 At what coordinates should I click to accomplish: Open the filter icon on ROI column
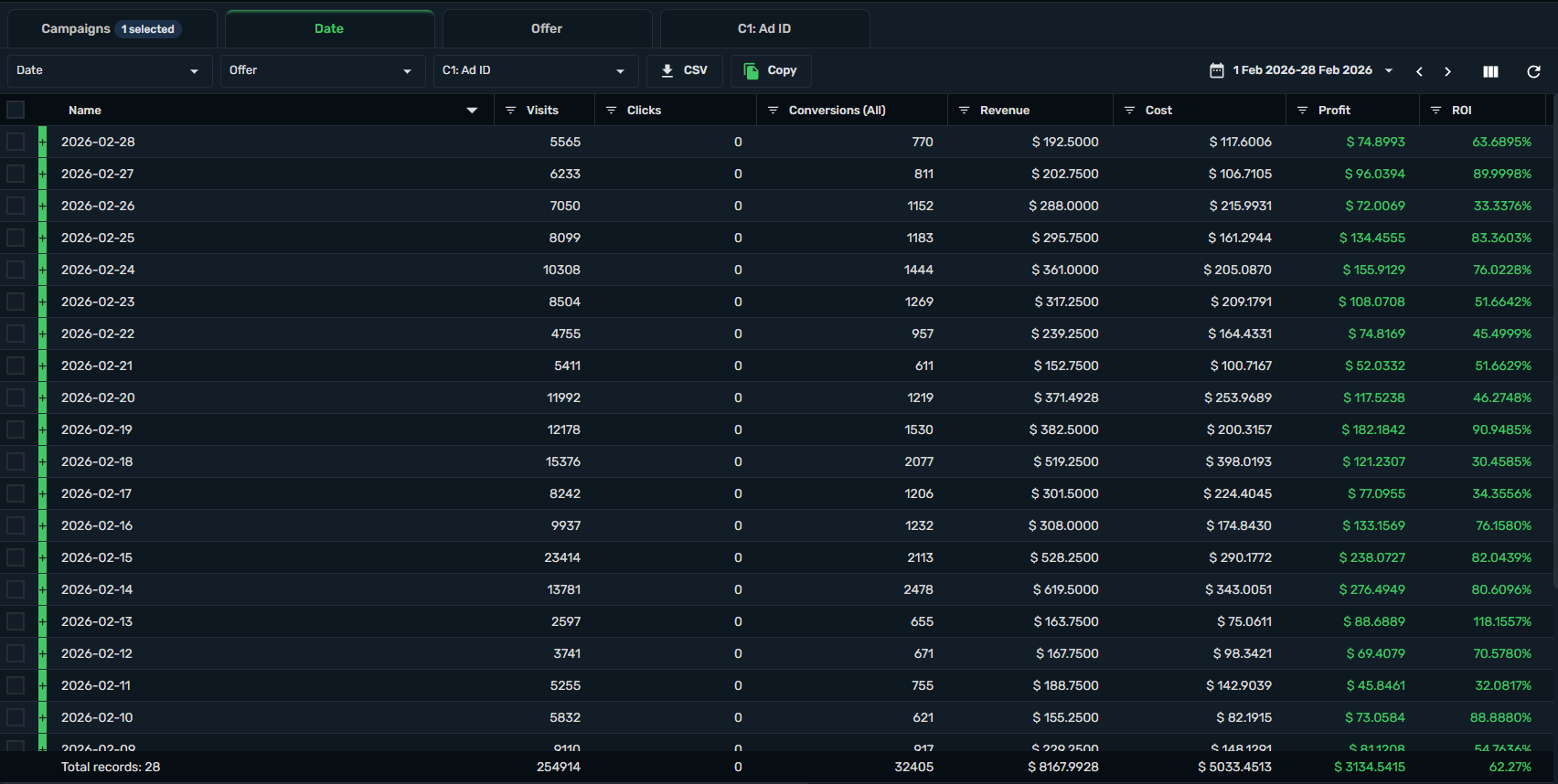click(x=1435, y=111)
